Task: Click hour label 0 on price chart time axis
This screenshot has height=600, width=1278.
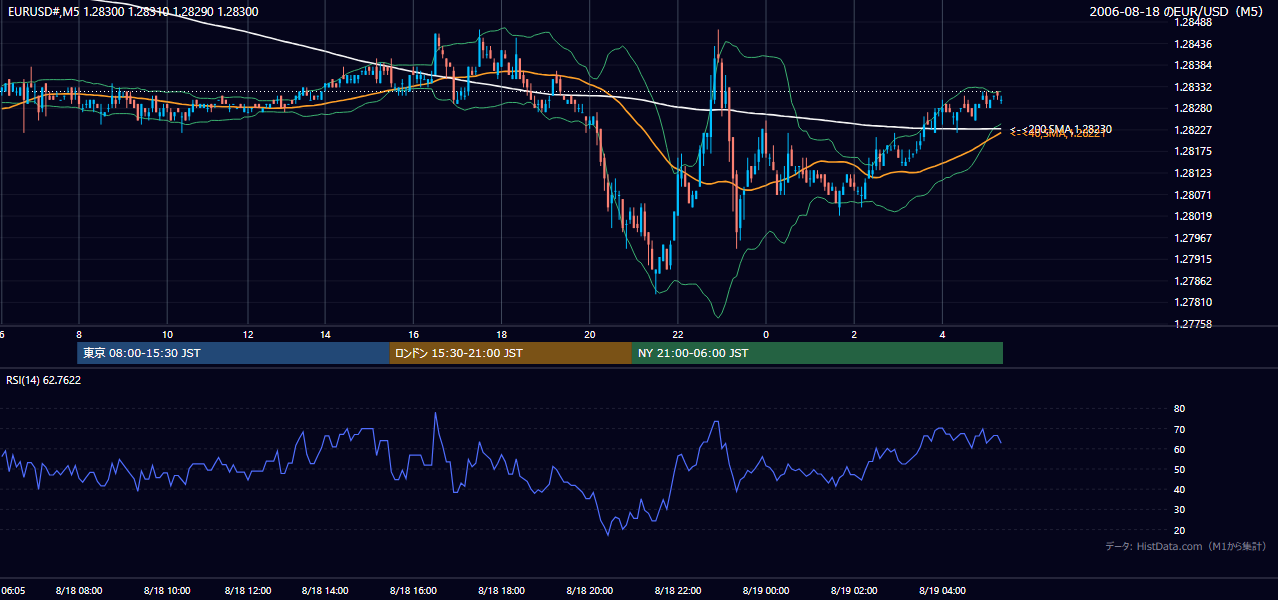Action: 766,334
